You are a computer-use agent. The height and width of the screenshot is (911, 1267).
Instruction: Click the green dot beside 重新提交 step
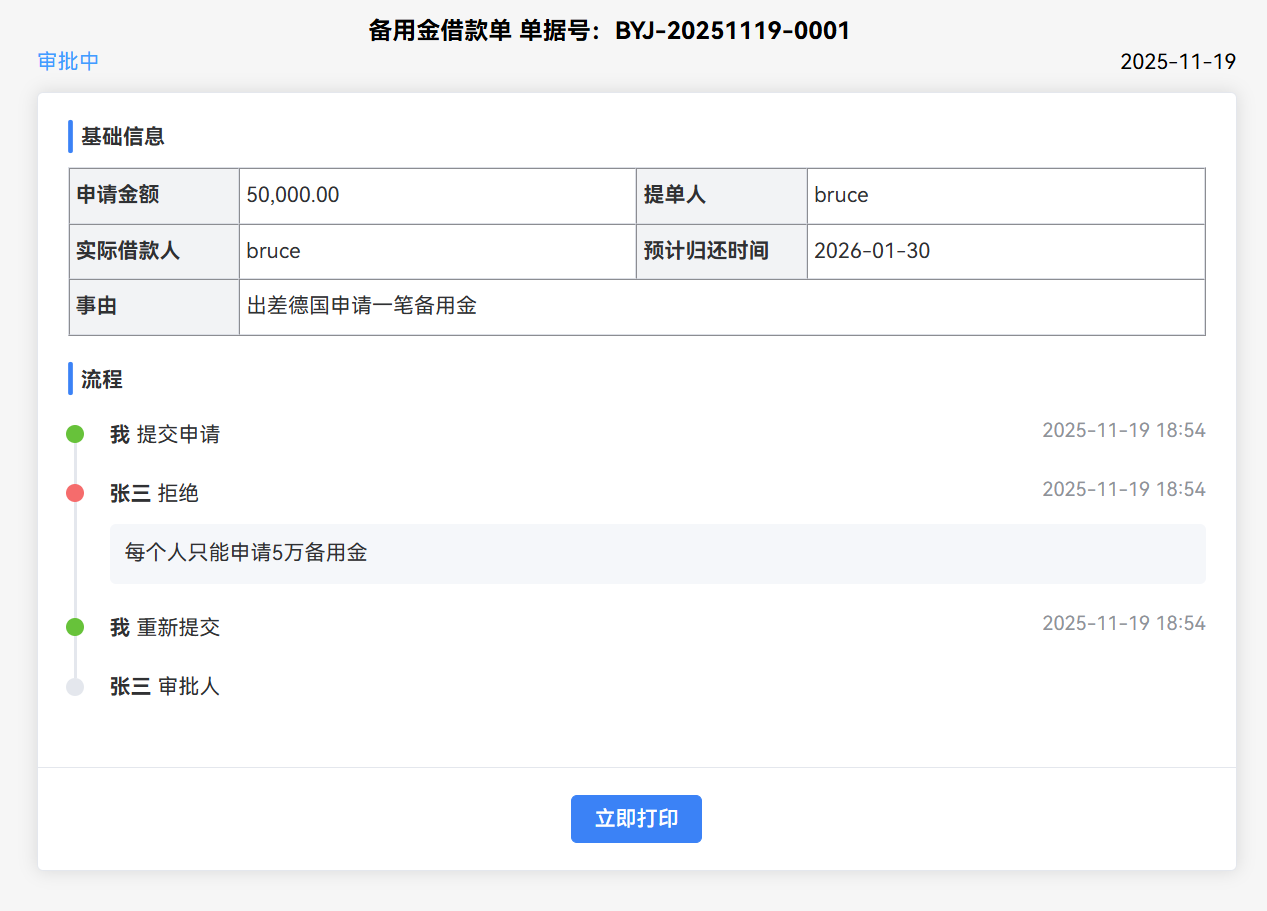coord(75,627)
